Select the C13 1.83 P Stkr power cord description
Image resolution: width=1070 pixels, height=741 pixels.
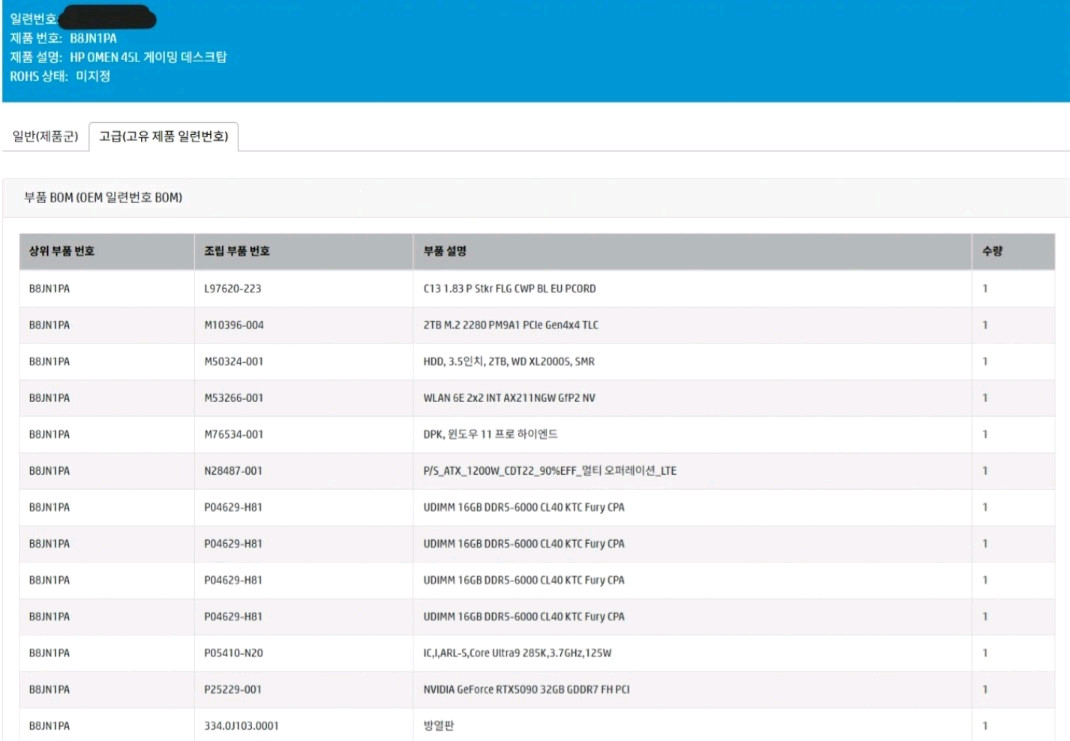point(510,289)
